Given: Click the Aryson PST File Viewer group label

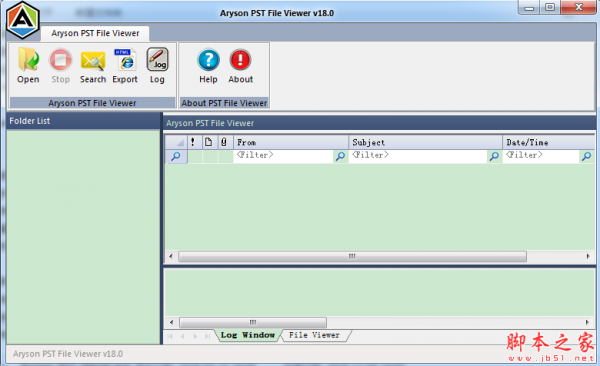Looking at the screenshot, I should click(x=92, y=103).
